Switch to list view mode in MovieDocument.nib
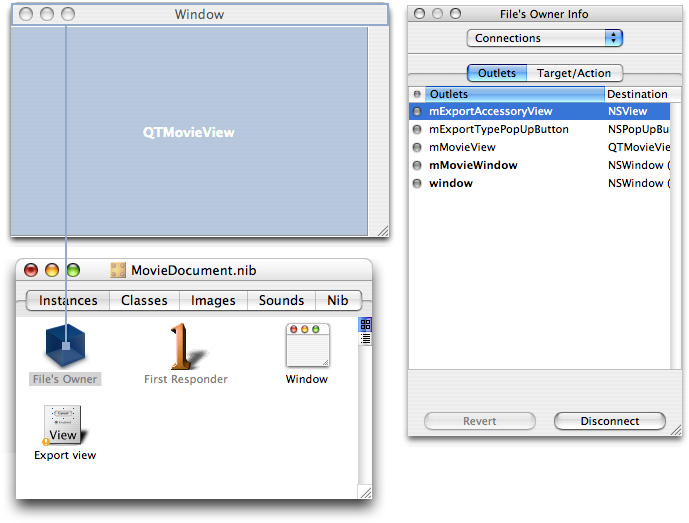The height and width of the screenshot is (523, 689). 365,338
